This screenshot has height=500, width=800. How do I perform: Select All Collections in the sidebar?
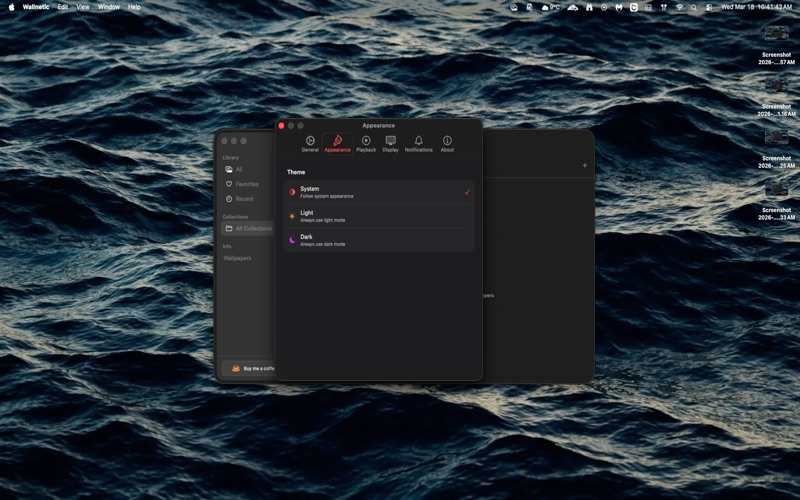click(x=248, y=229)
